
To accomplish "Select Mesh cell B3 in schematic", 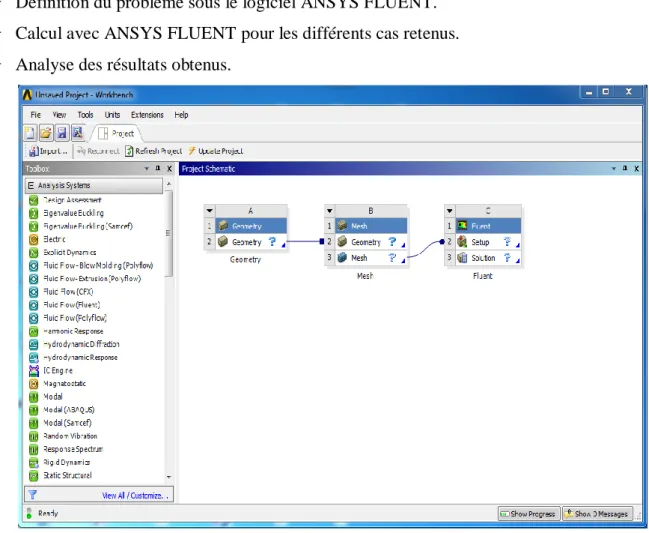I will click(371, 258).
